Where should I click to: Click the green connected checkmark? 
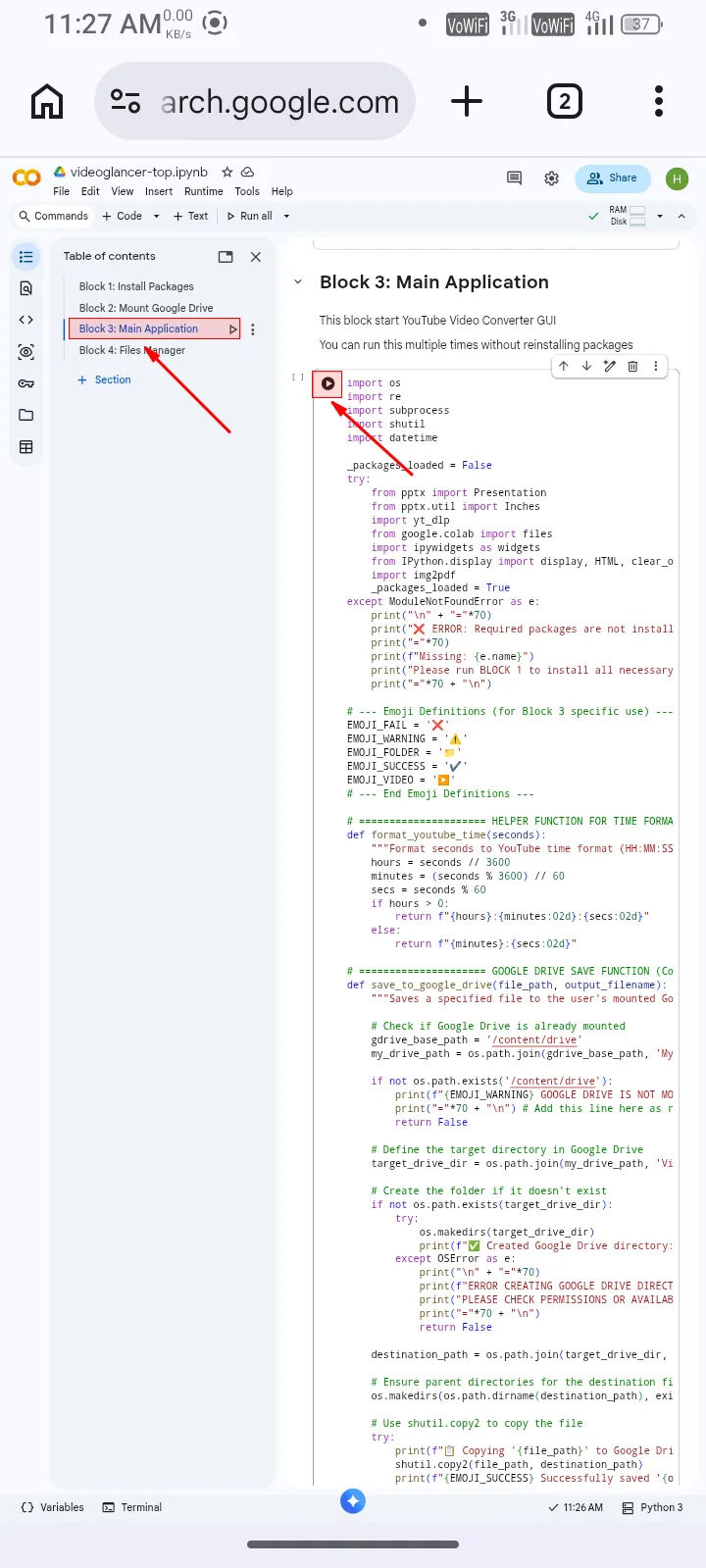[593, 216]
